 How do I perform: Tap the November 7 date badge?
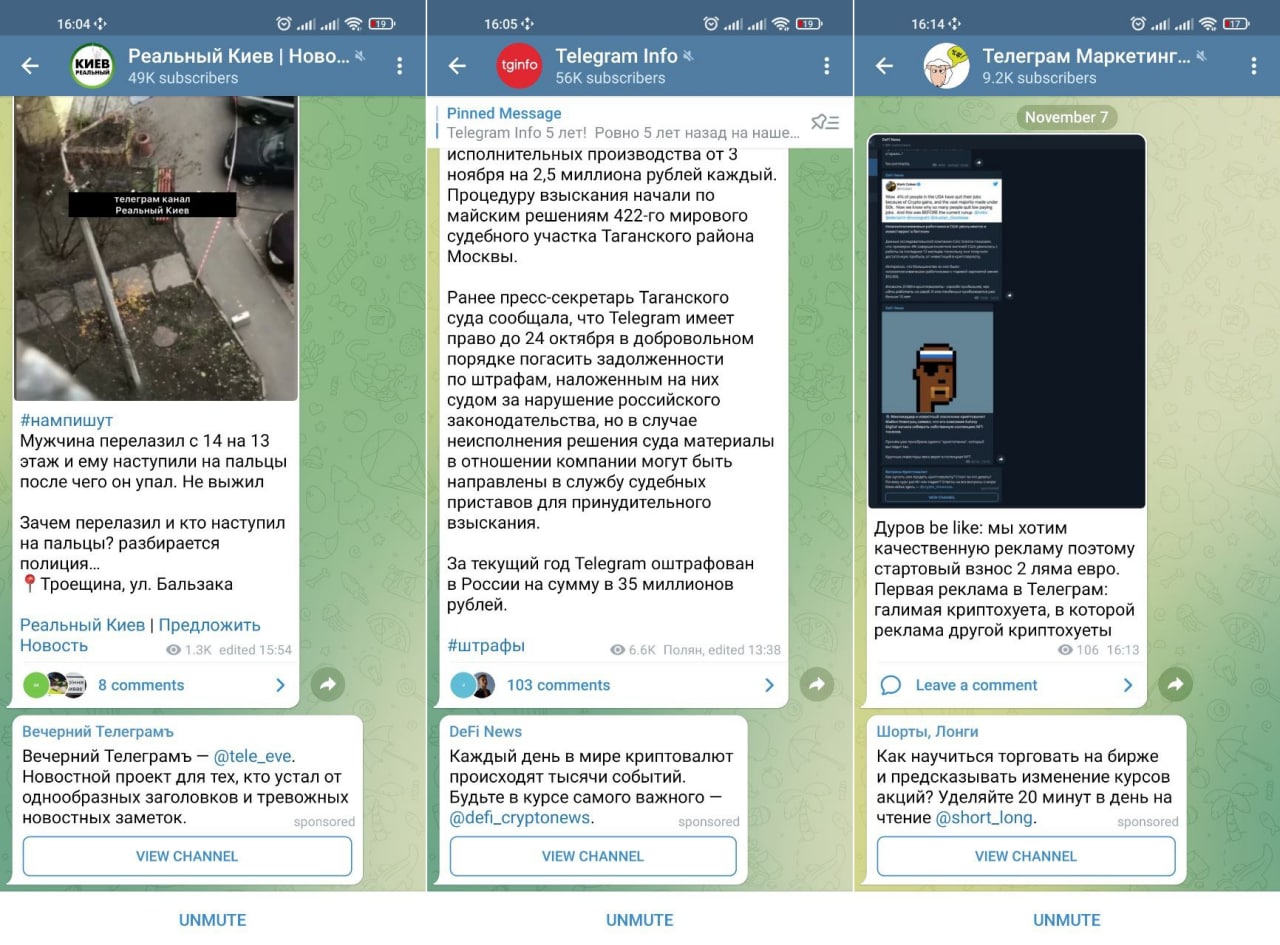1067,117
